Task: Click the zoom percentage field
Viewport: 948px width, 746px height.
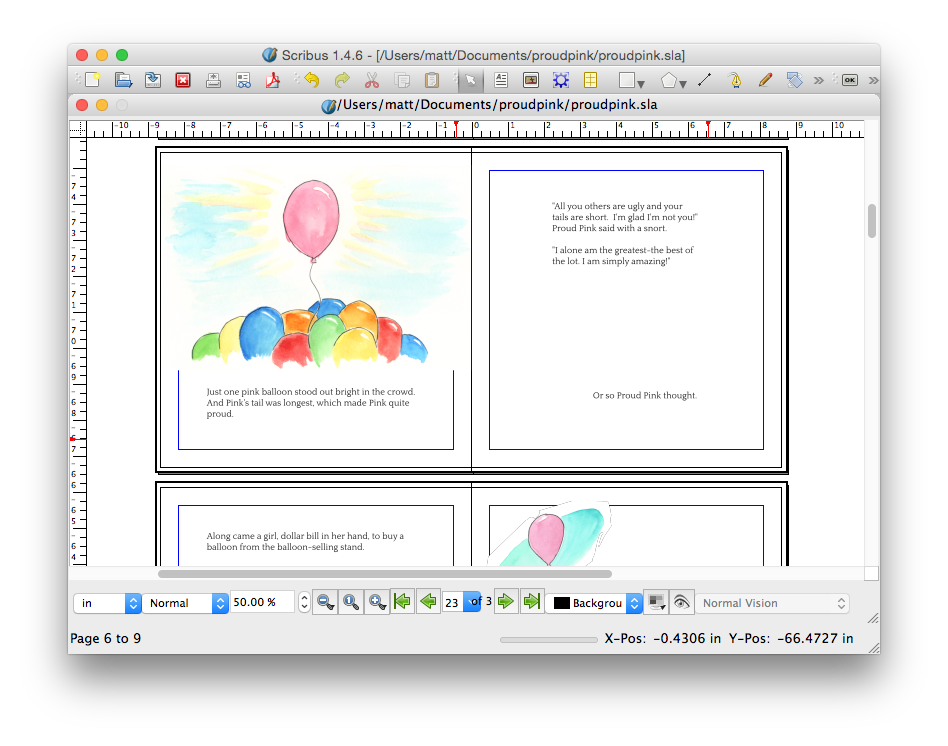Action: (262, 603)
